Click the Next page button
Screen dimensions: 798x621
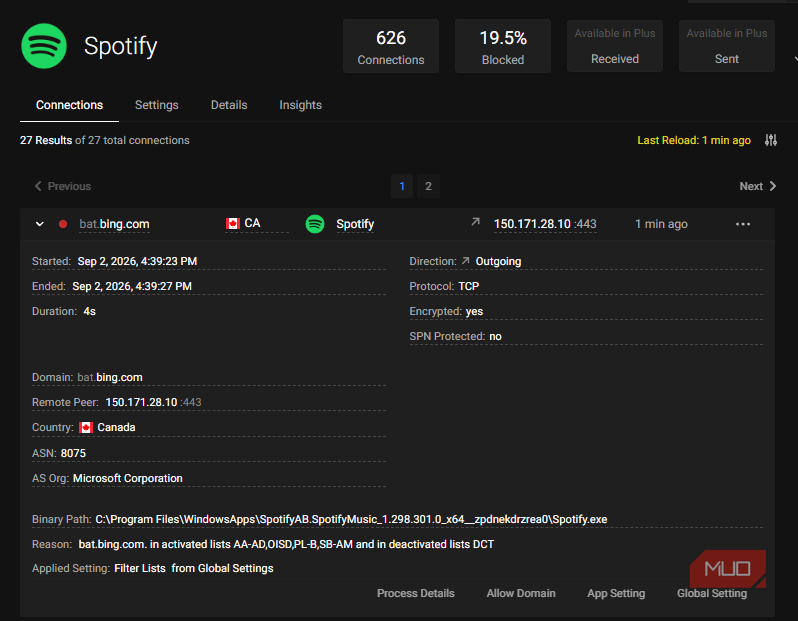pos(758,186)
